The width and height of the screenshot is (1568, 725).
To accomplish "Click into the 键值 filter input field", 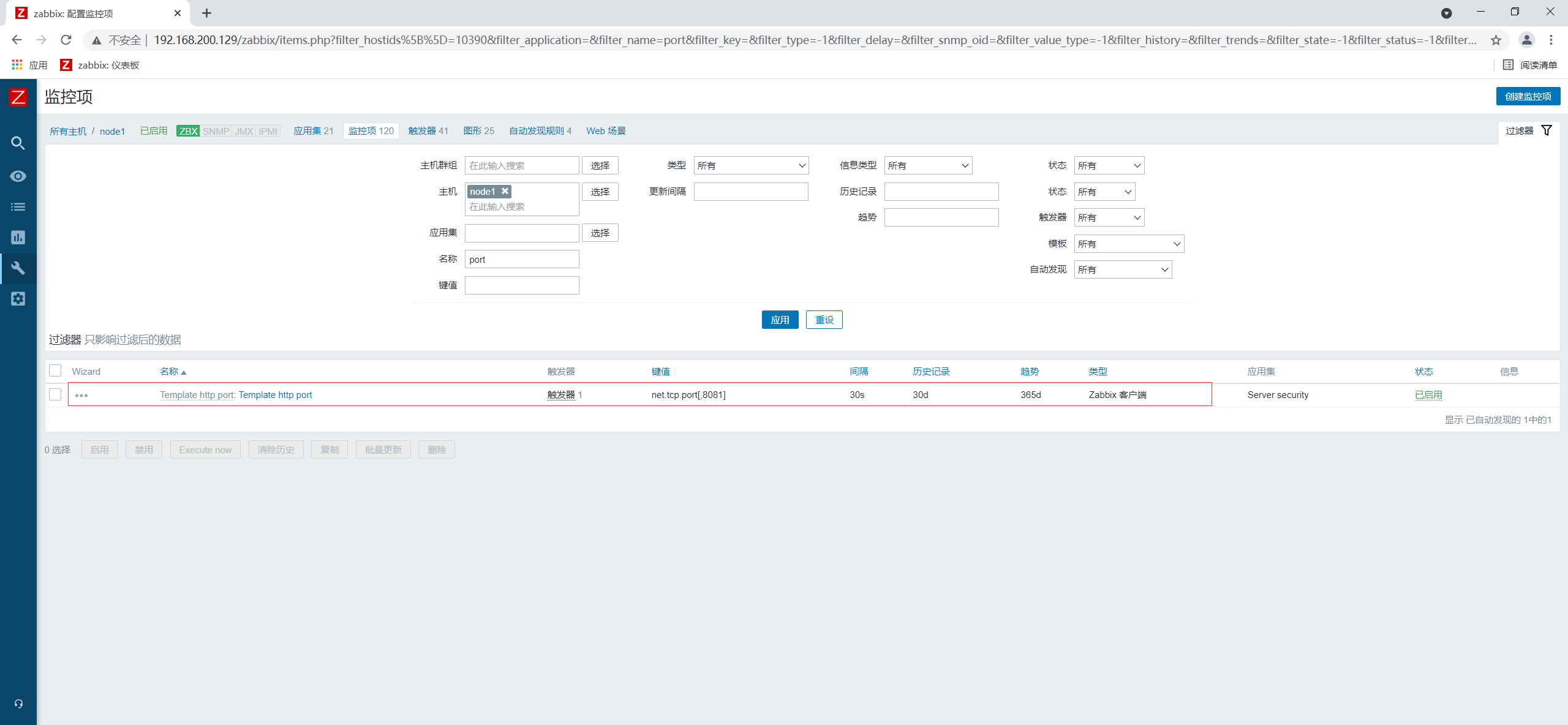I will (522, 285).
